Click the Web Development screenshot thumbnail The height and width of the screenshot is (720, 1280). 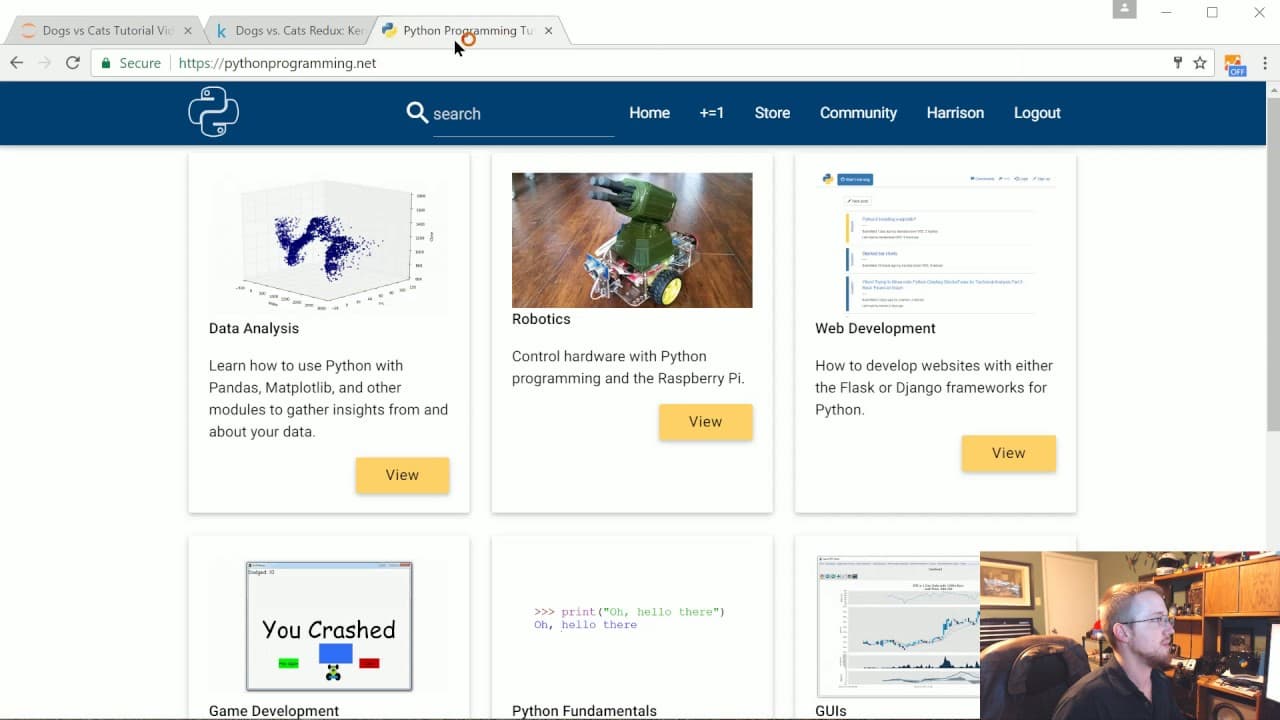pos(935,244)
